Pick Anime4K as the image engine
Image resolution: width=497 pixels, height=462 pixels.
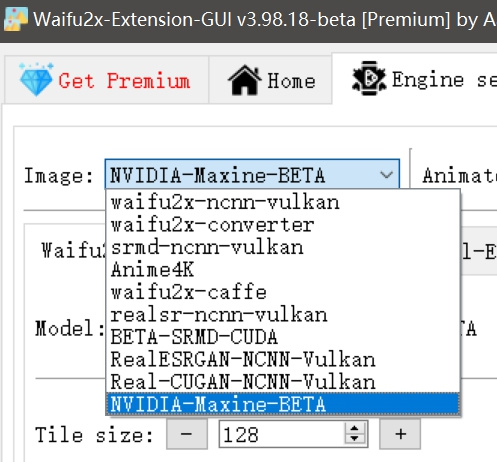click(x=283, y=270)
